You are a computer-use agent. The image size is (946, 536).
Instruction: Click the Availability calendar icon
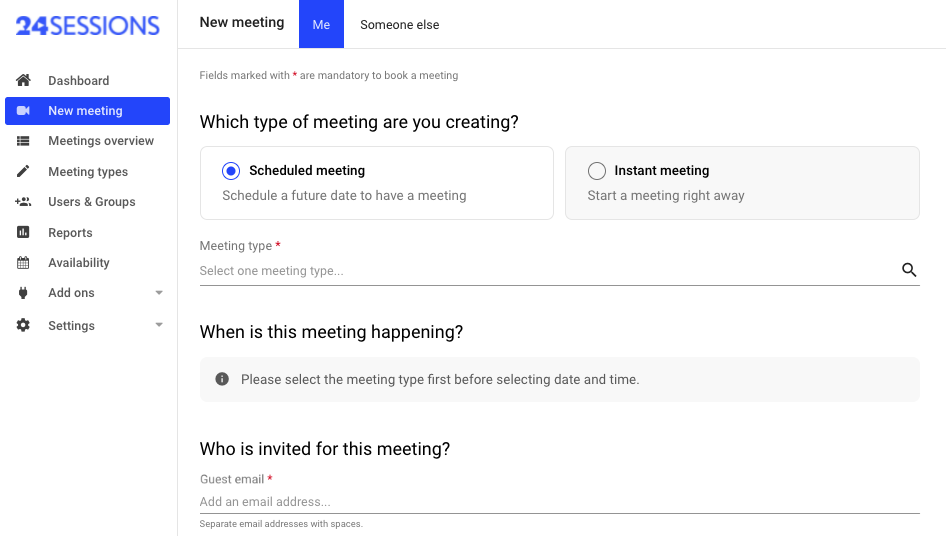tap(24, 263)
